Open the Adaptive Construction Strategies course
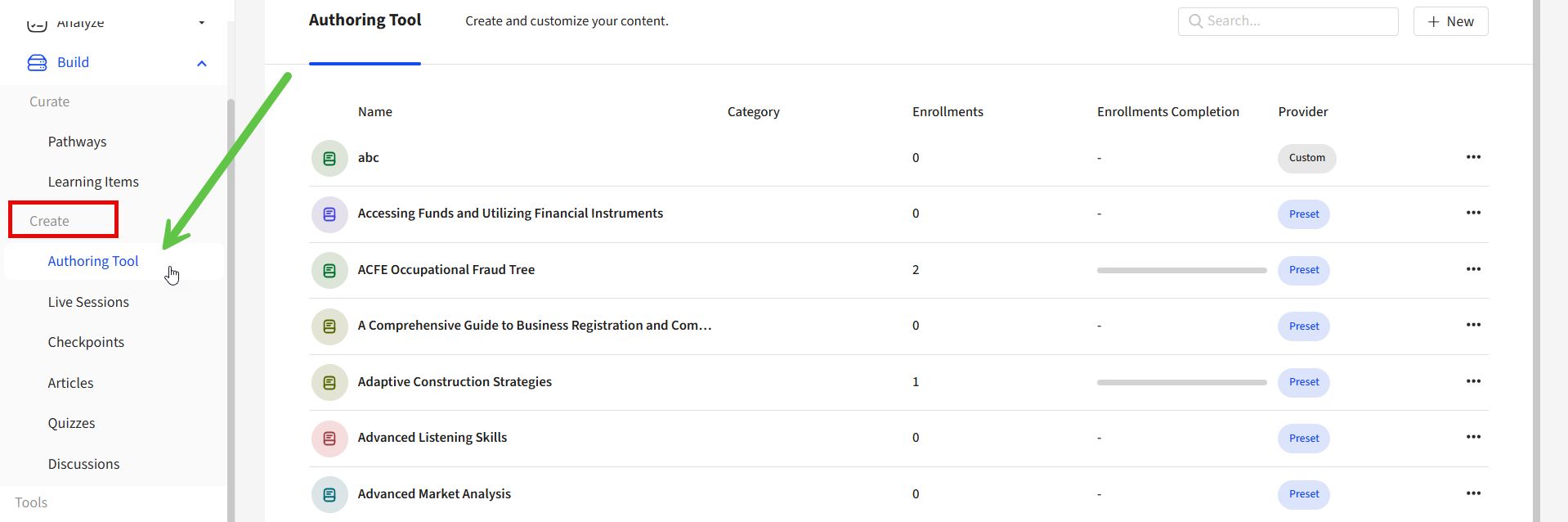The image size is (1568, 522). point(455,382)
